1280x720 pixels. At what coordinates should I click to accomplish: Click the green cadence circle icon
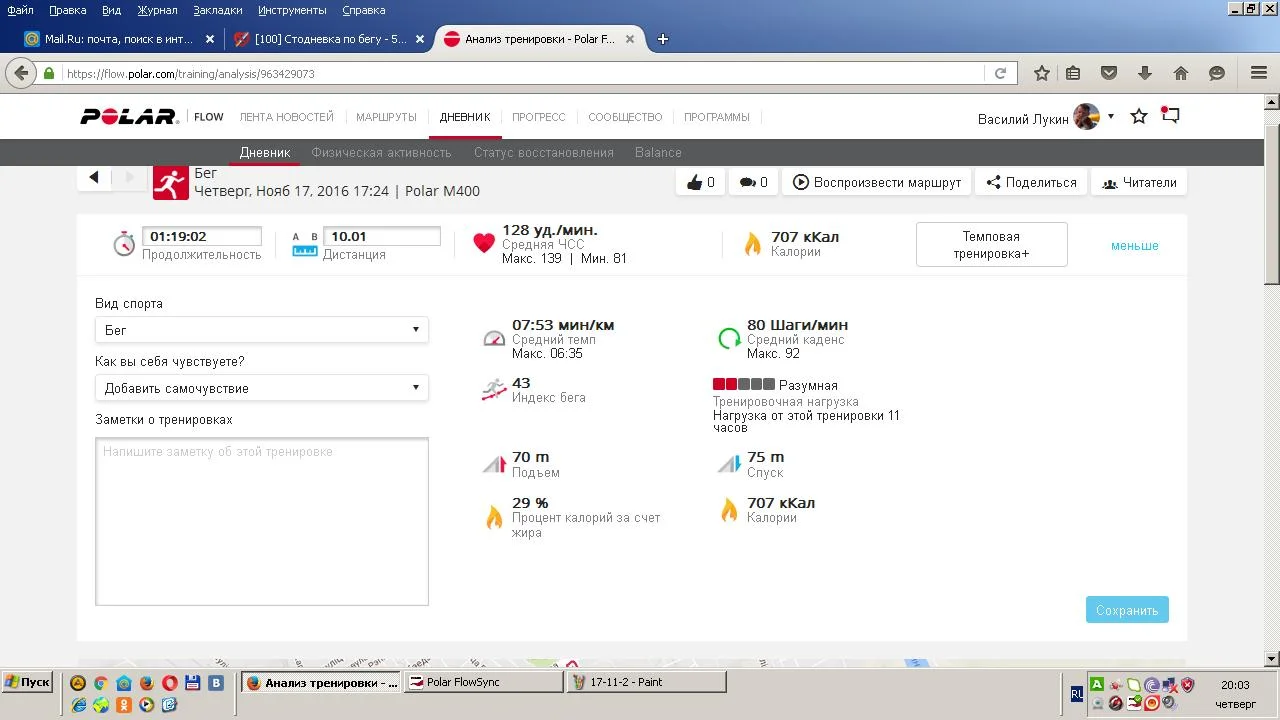729,338
